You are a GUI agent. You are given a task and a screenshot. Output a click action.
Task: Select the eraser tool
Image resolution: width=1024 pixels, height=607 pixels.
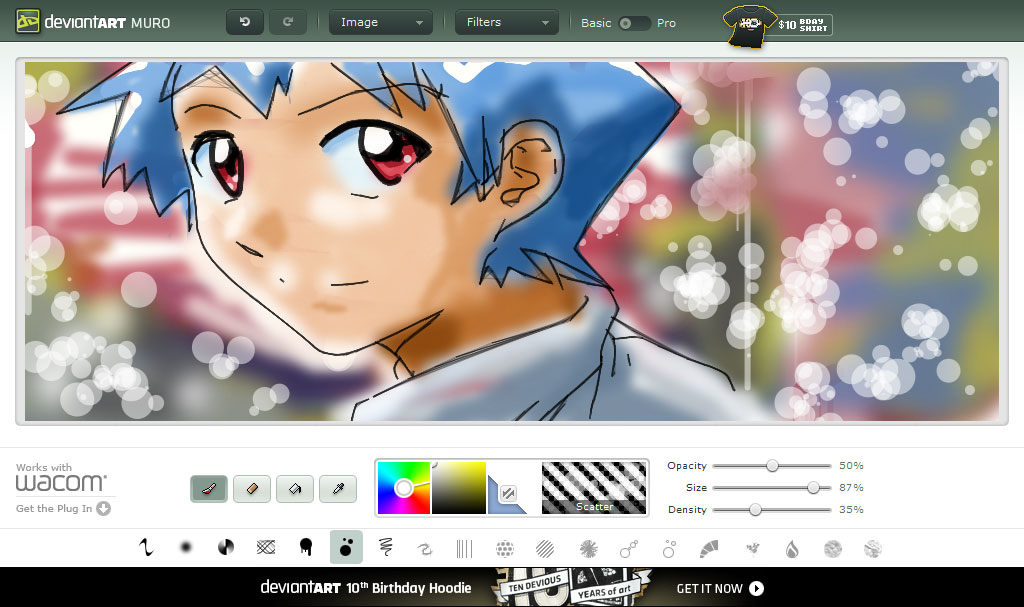point(252,489)
